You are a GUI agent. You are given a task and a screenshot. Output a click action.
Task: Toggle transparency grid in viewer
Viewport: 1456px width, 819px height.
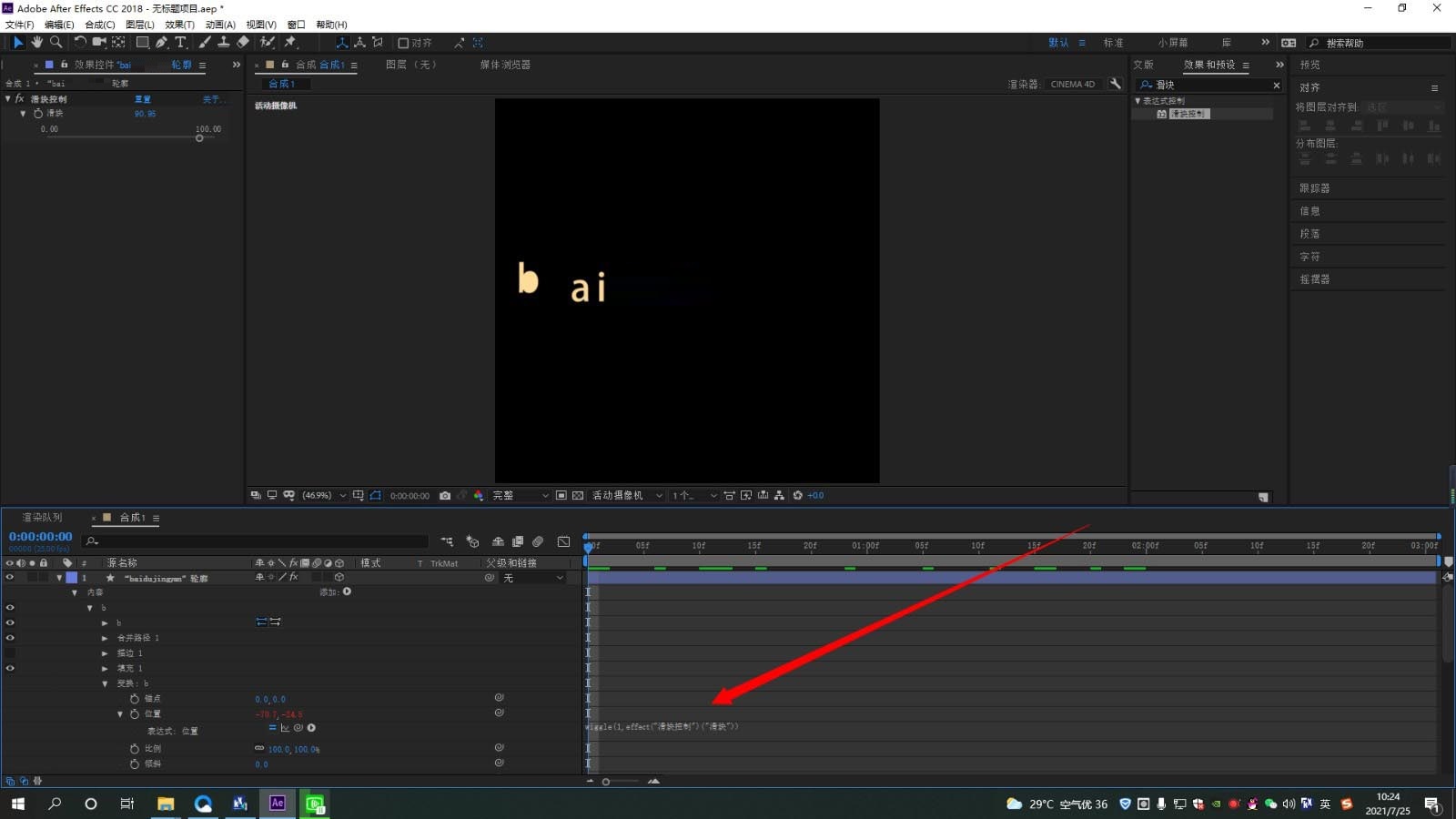(x=578, y=496)
